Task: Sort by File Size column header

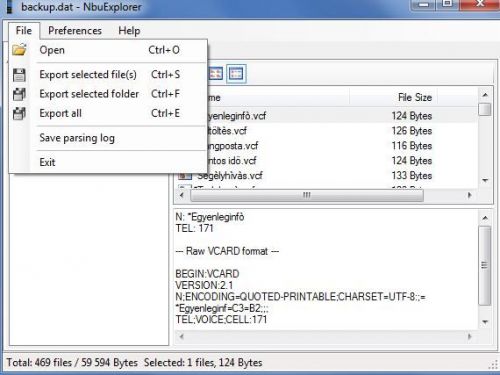Action: [393, 97]
